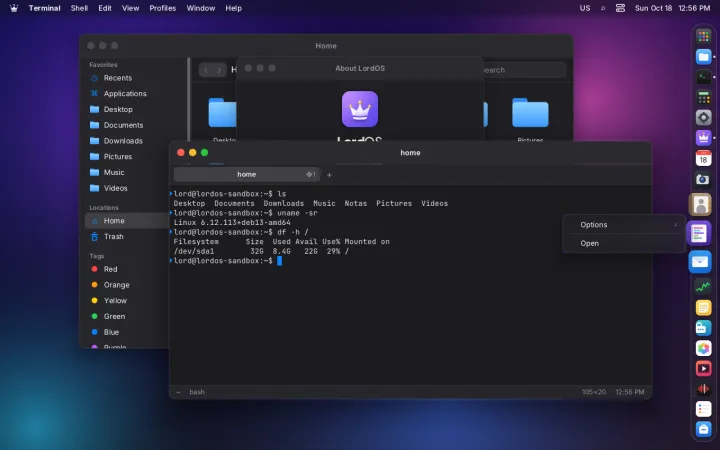Open the Help menu
Viewport: 720px width, 450px height.
[233, 8]
